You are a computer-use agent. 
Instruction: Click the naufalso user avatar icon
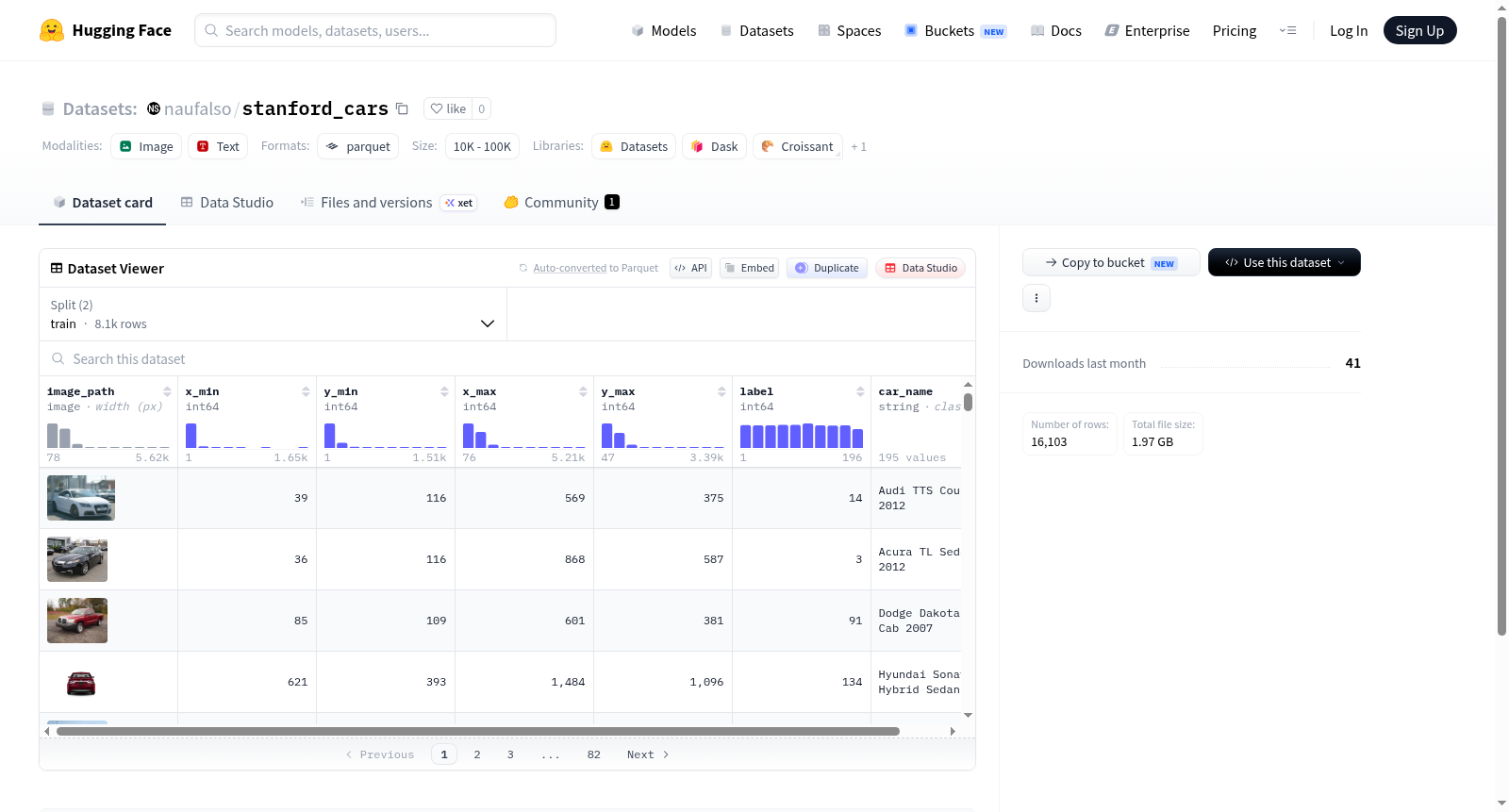(154, 108)
